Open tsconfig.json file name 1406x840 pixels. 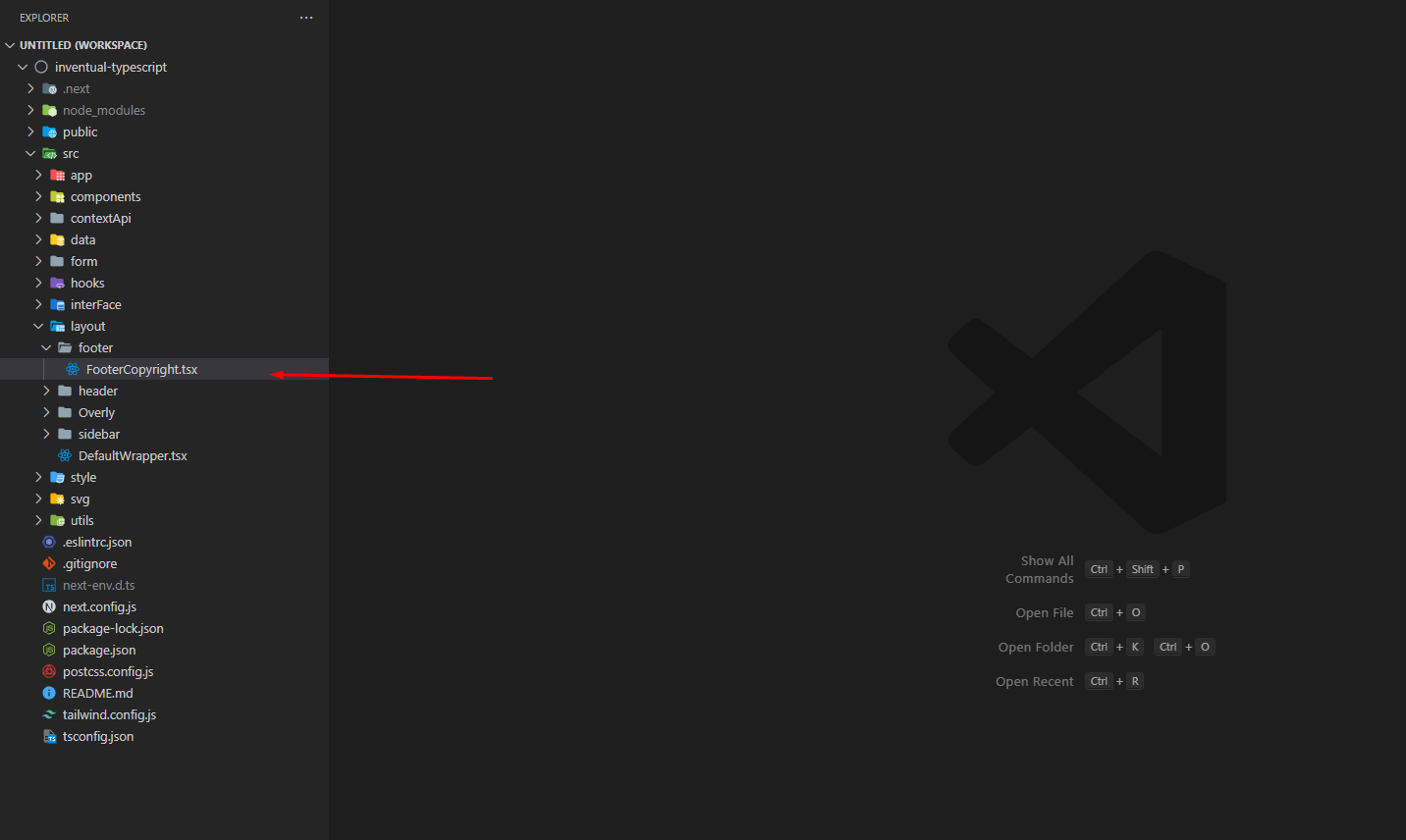[x=98, y=736]
